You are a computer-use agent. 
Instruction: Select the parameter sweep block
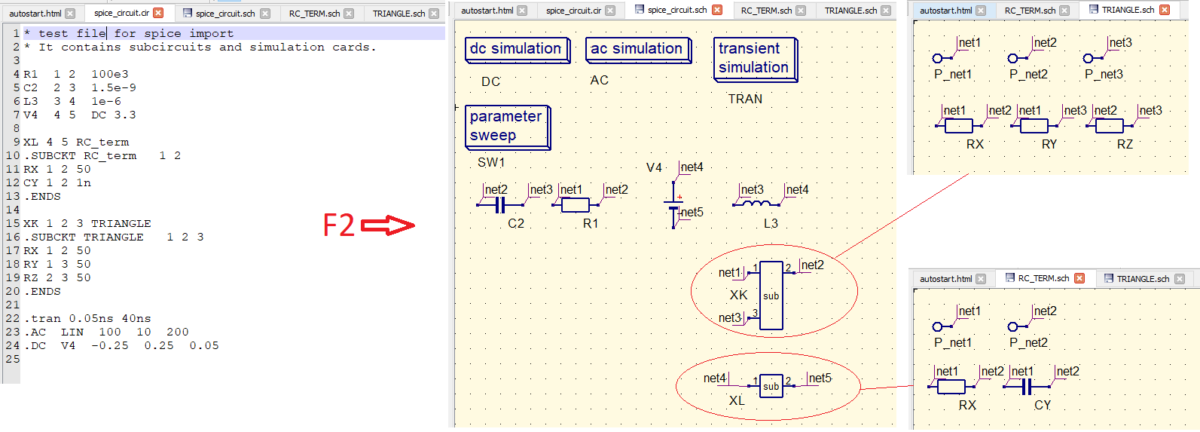[x=507, y=126]
